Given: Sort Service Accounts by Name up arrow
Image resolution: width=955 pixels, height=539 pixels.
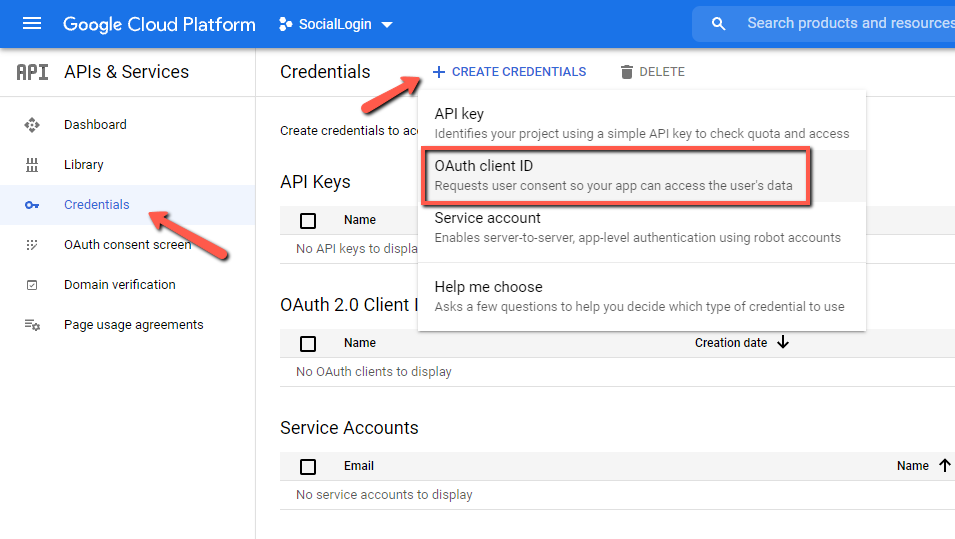Looking at the screenshot, I should (945, 465).
